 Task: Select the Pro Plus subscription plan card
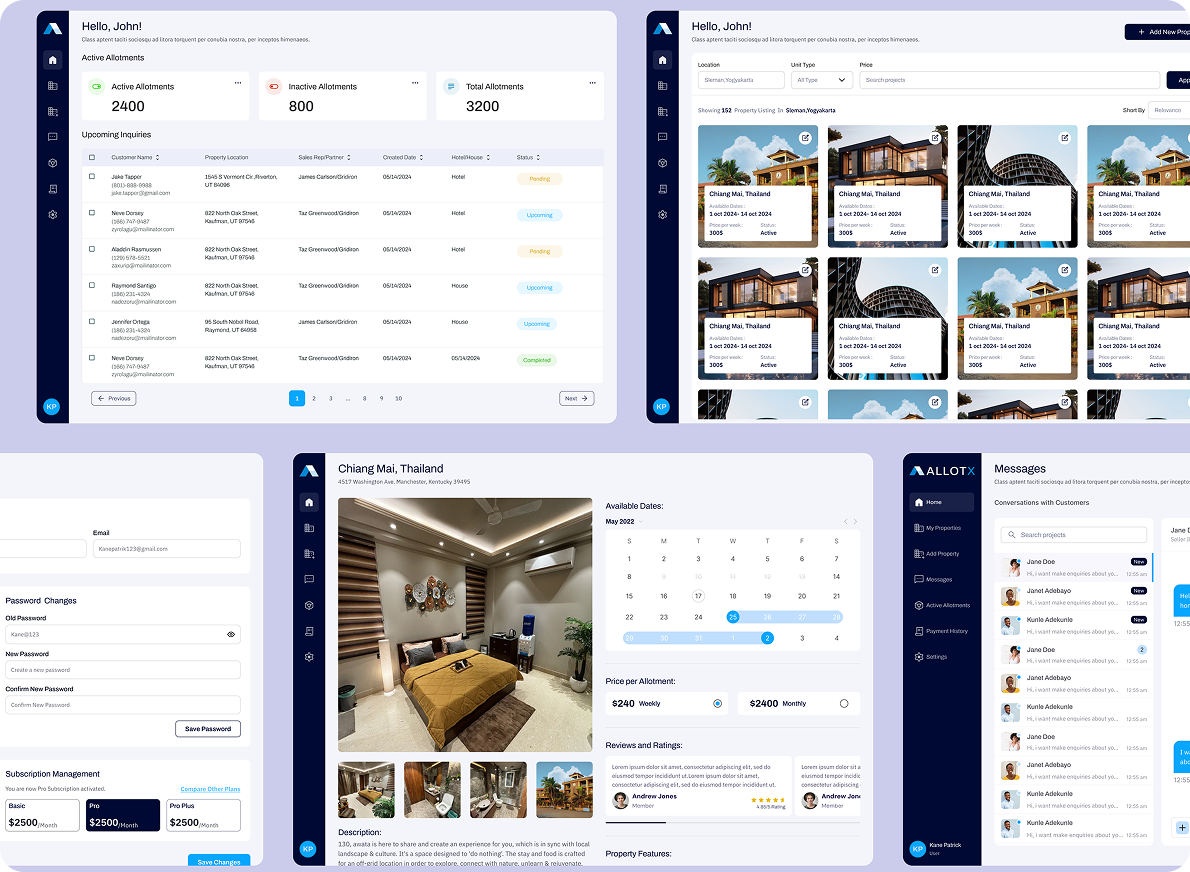[203, 815]
